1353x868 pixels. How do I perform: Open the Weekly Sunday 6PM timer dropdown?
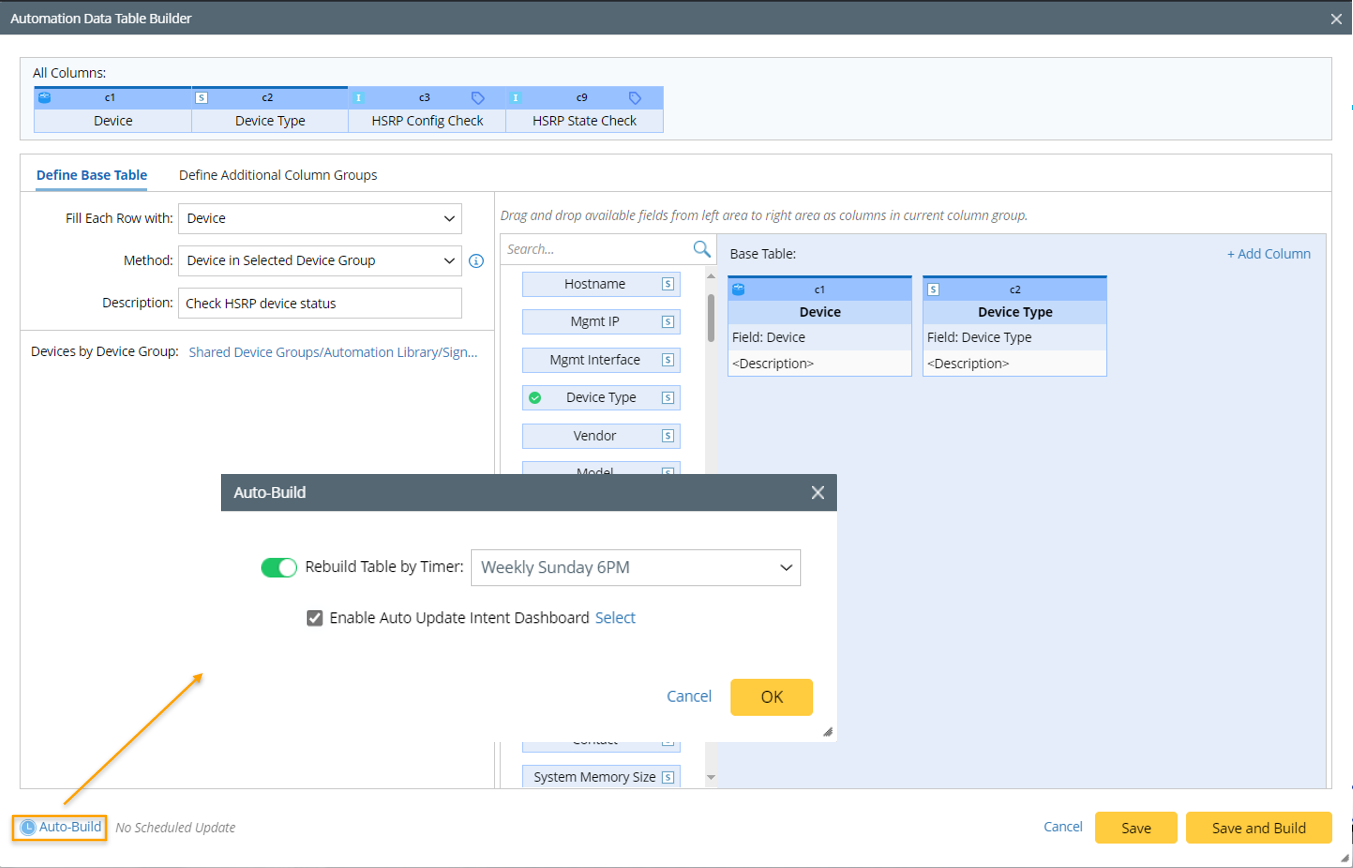click(x=635, y=568)
